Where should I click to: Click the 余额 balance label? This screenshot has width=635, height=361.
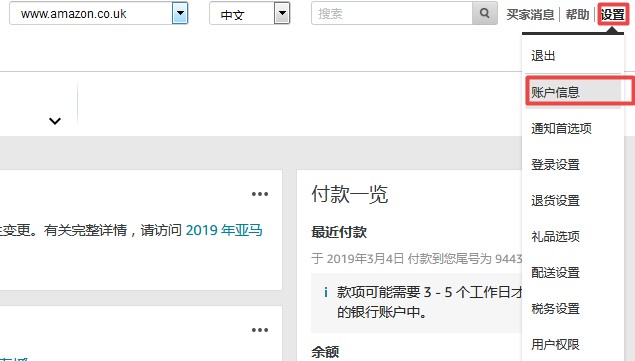[325, 352]
